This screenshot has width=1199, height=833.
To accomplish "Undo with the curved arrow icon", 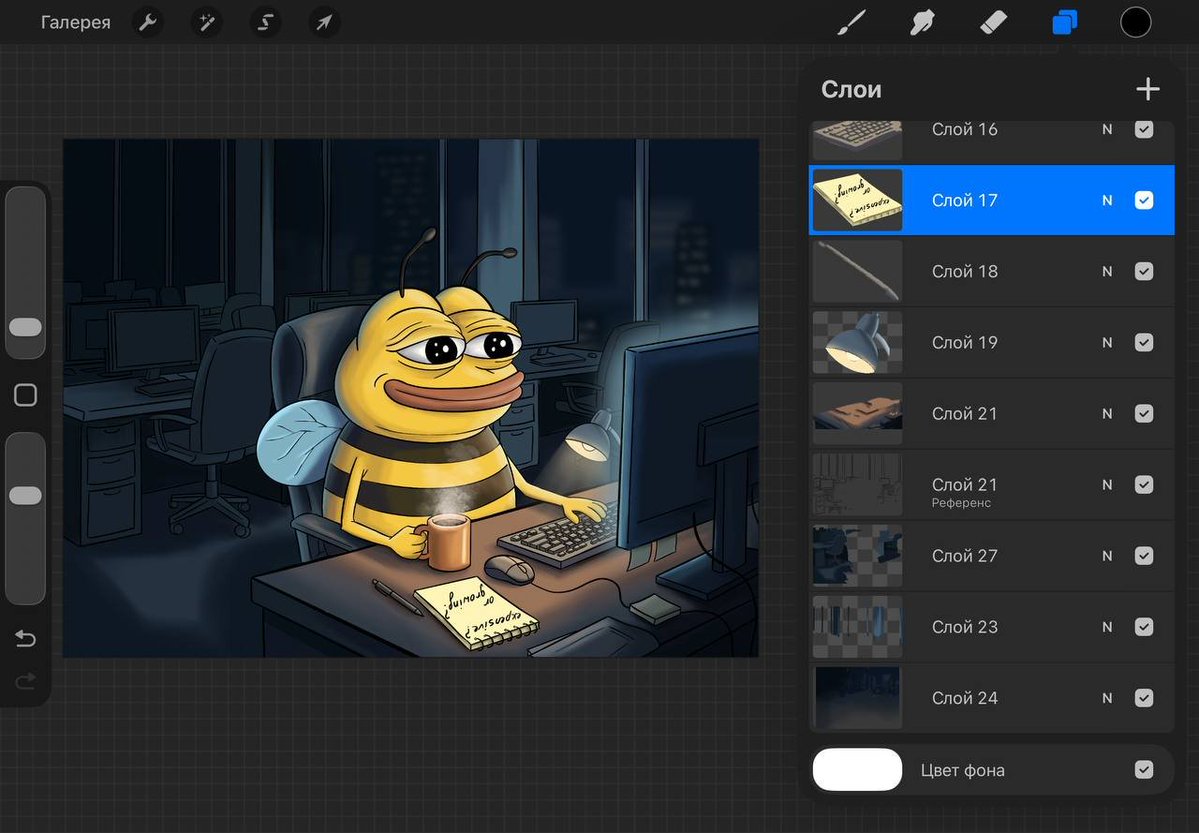I will click(x=25, y=638).
